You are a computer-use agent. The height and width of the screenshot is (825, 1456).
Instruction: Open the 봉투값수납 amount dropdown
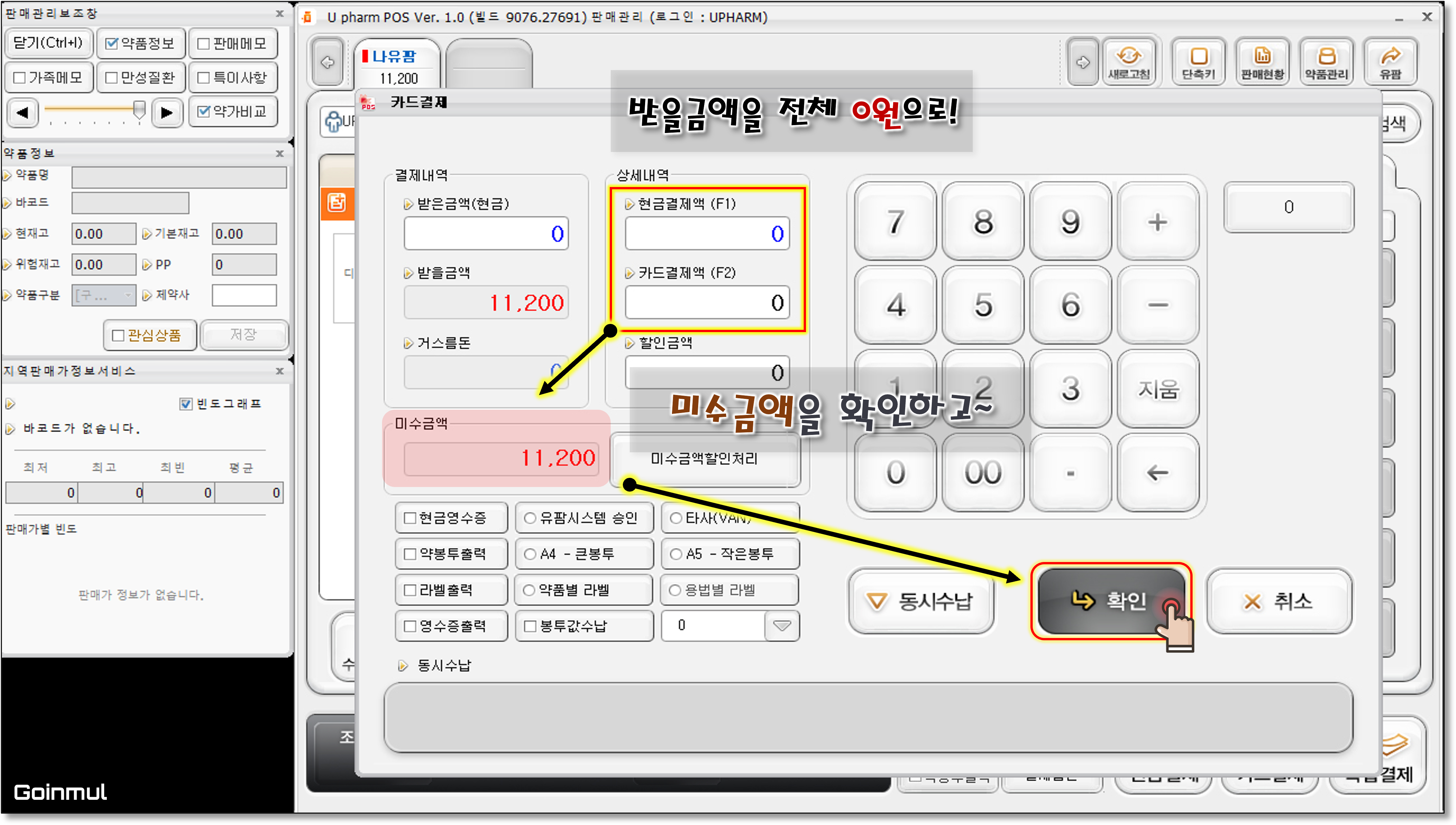[x=781, y=626]
